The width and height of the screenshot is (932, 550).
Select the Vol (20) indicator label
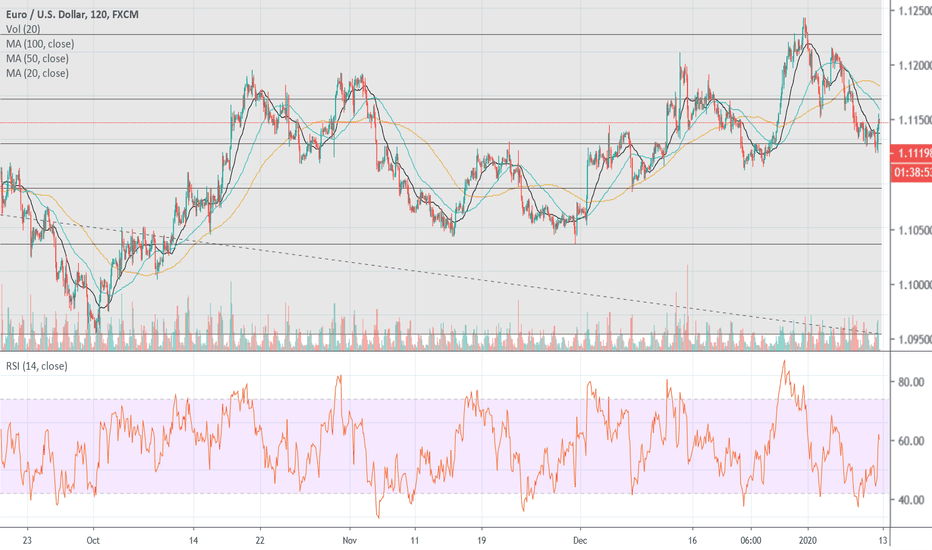pos(24,29)
